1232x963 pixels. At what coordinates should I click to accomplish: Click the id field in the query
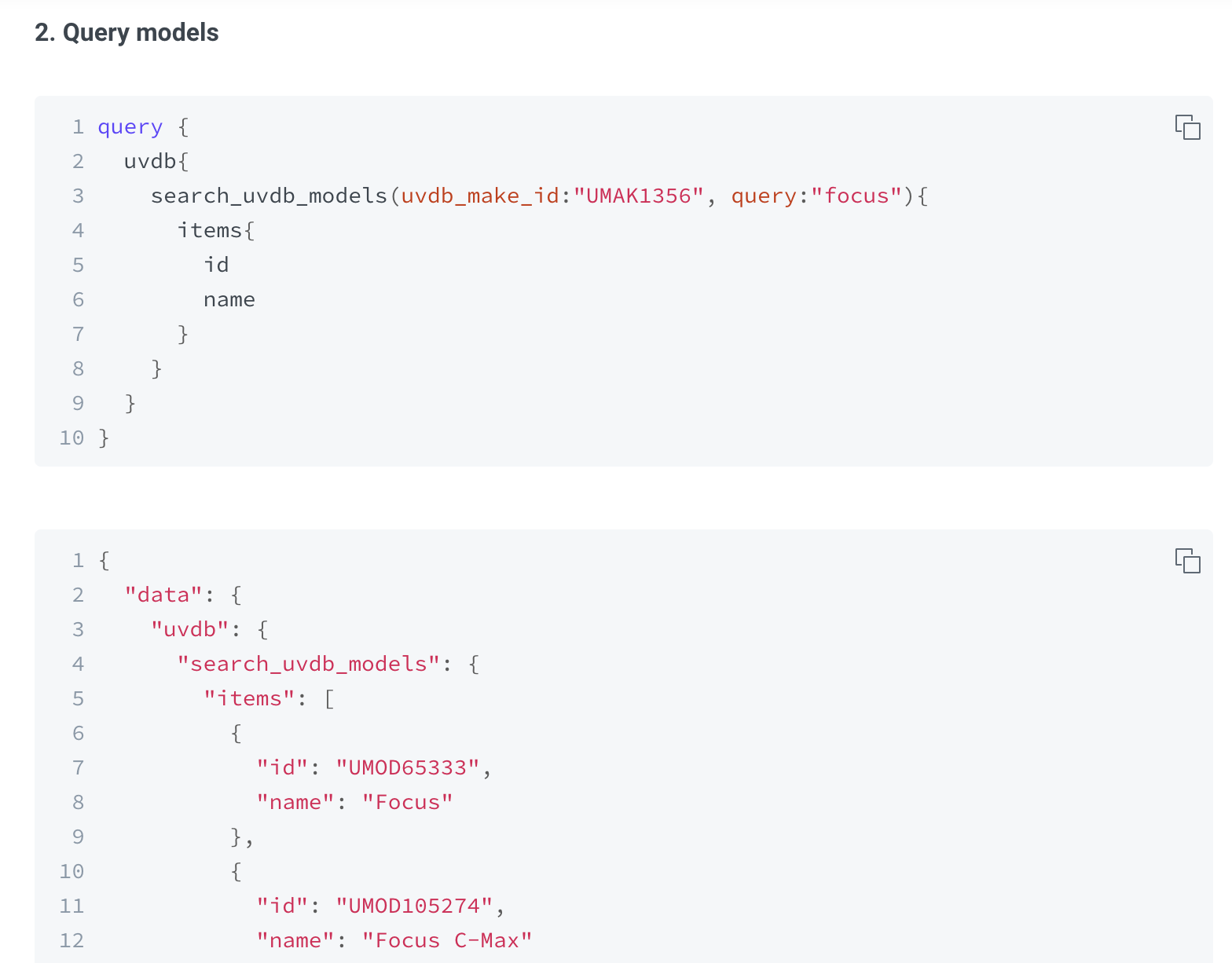[x=216, y=265]
